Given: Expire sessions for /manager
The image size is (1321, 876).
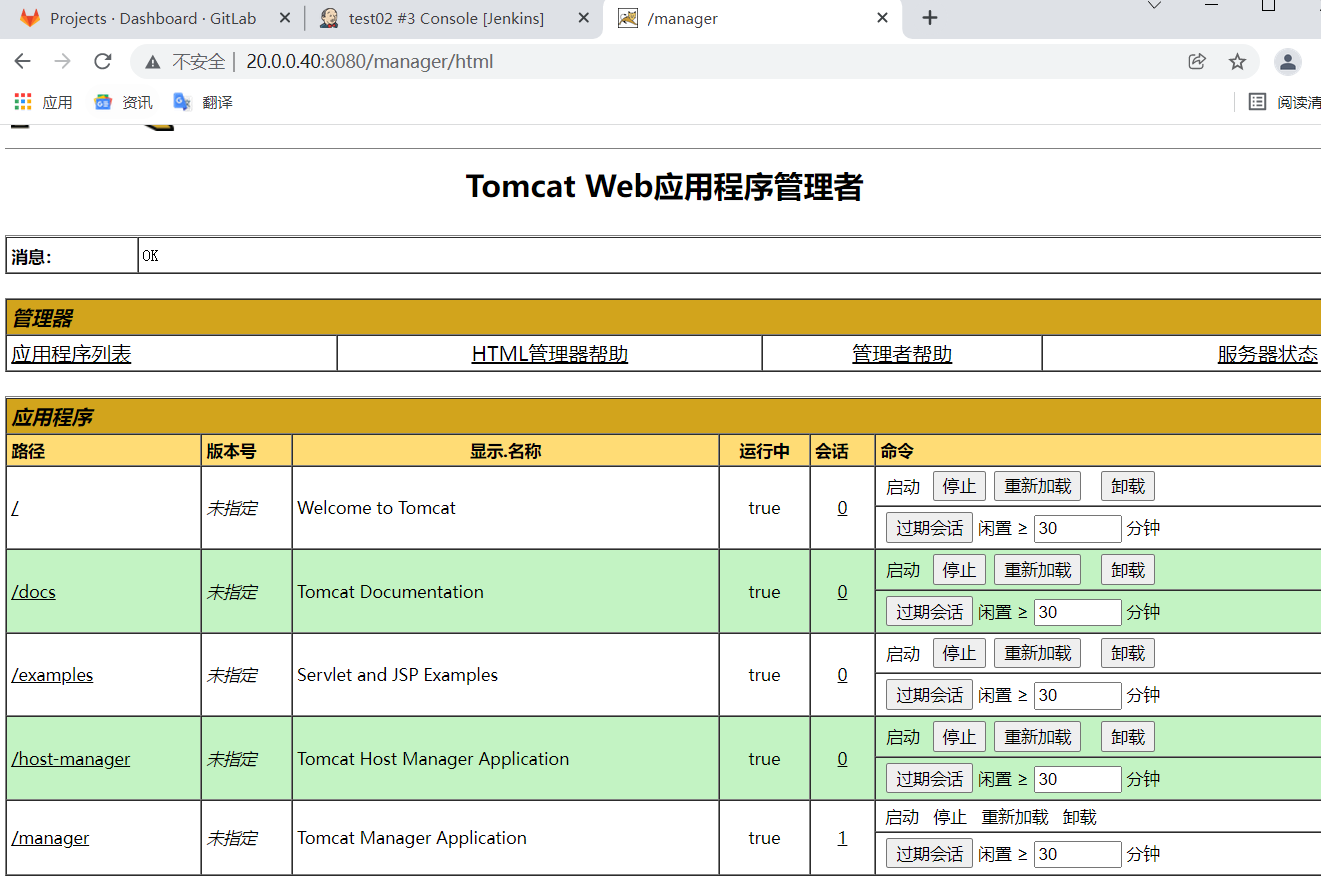Looking at the screenshot, I should pyautogui.click(x=929, y=854).
